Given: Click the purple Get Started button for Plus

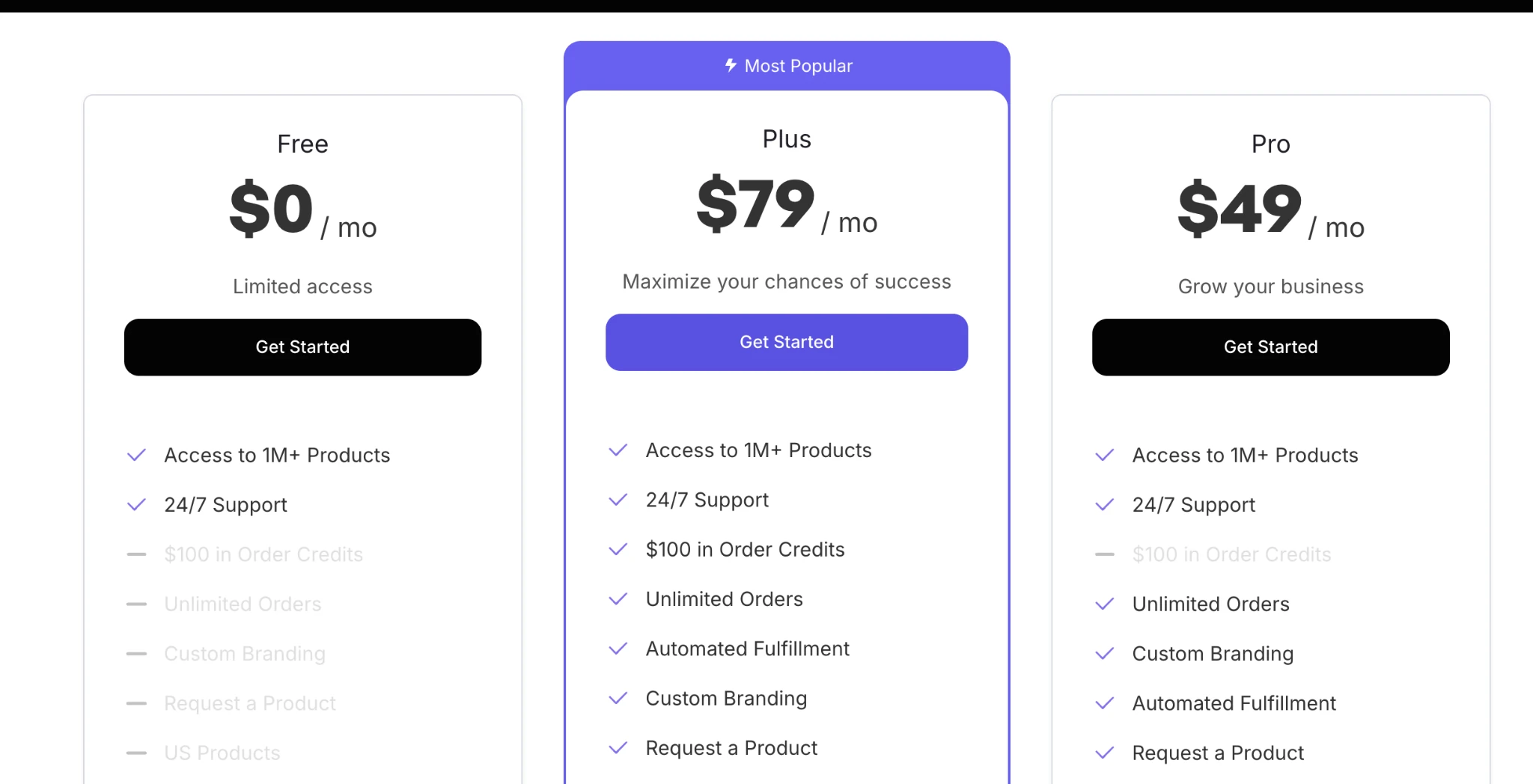Looking at the screenshot, I should point(787,342).
